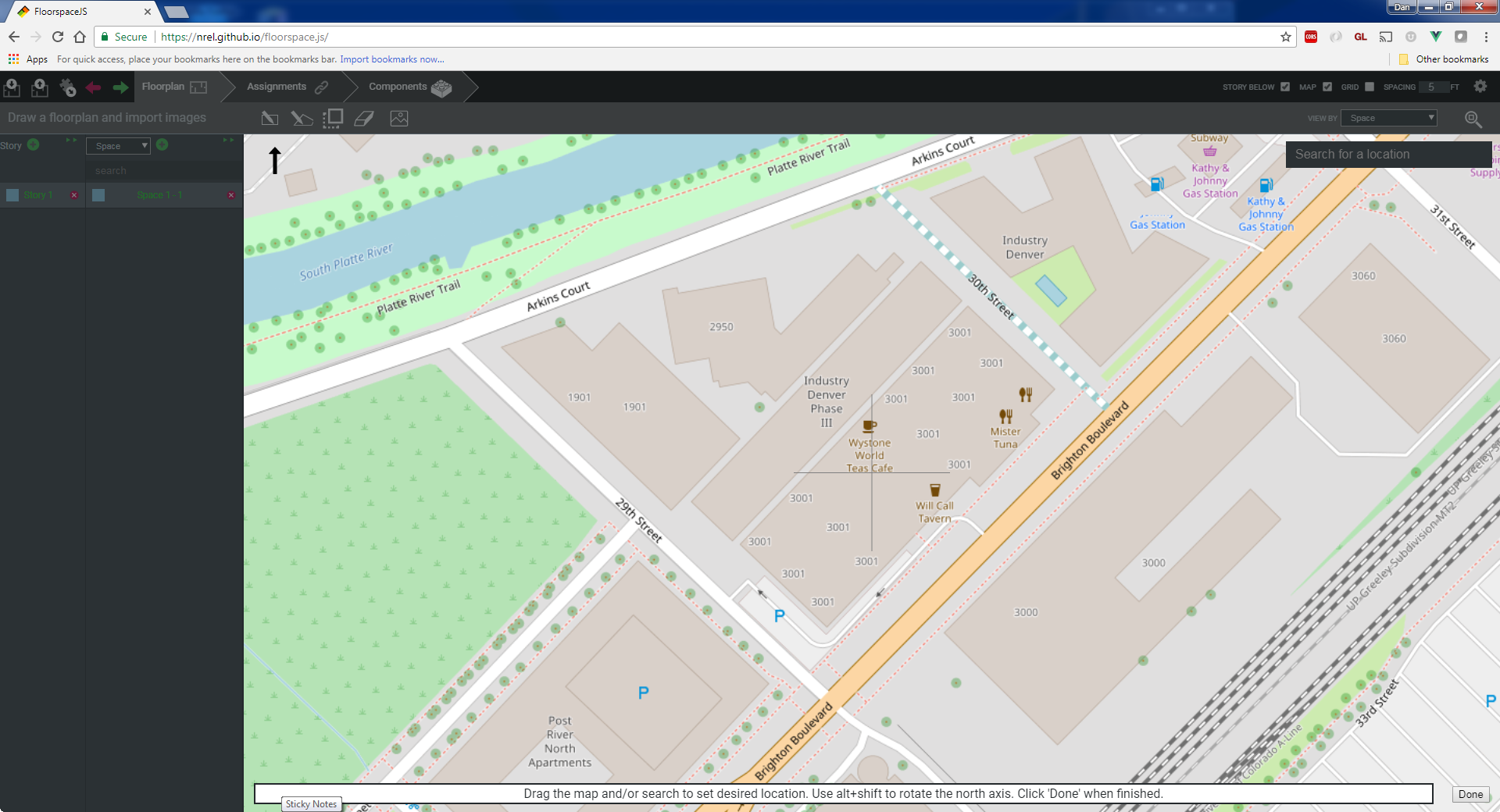Viewport: 1500px width, 812px height.
Task: Open the View By Space dropdown
Action: coord(1389,118)
